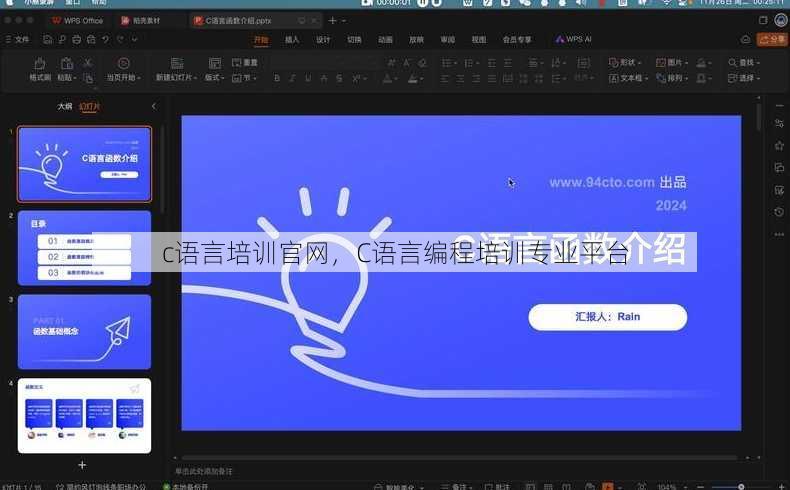
Task: Click the Reset (重置) slide button
Action: [245, 62]
